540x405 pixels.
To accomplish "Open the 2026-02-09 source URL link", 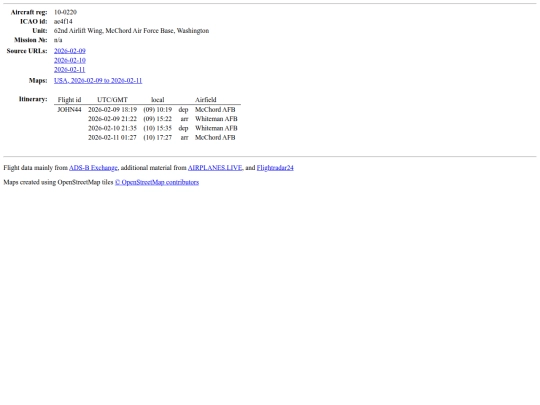I will (70, 51).
